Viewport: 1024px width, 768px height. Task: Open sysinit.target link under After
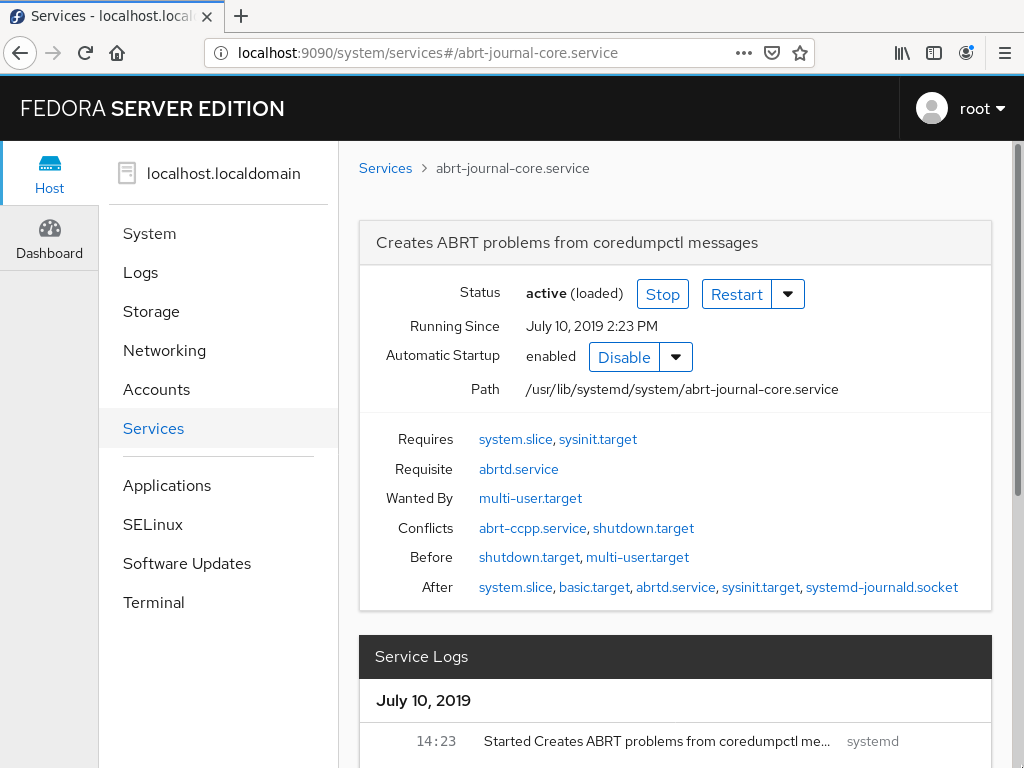click(x=761, y=588)
